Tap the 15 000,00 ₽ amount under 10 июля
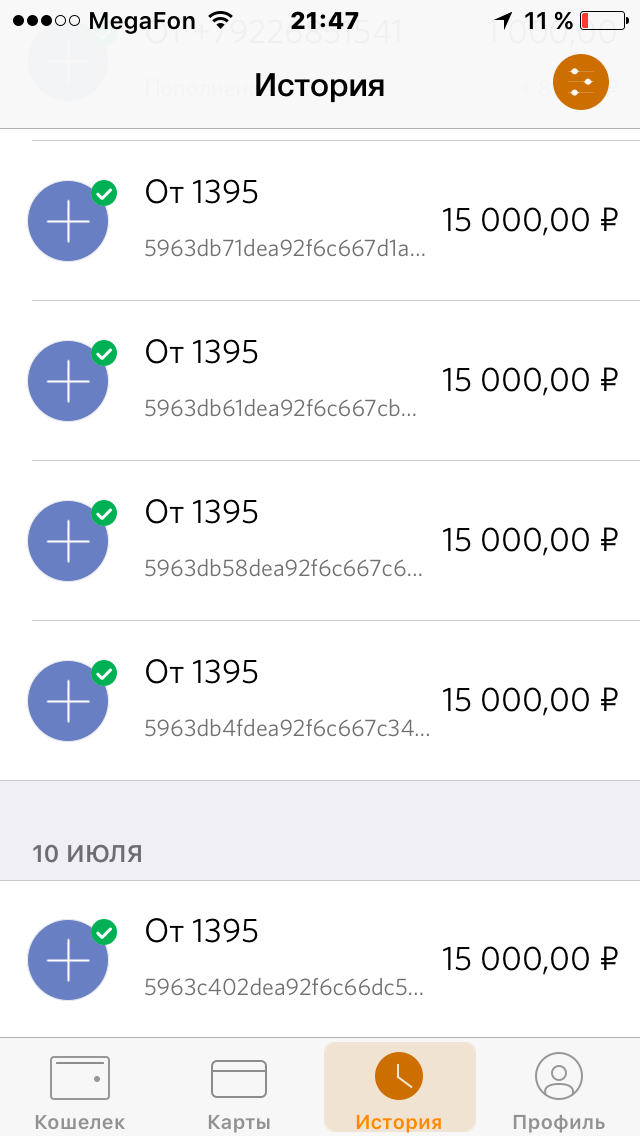The height and width of the screenshot is (1136, 640). (530, 960)
